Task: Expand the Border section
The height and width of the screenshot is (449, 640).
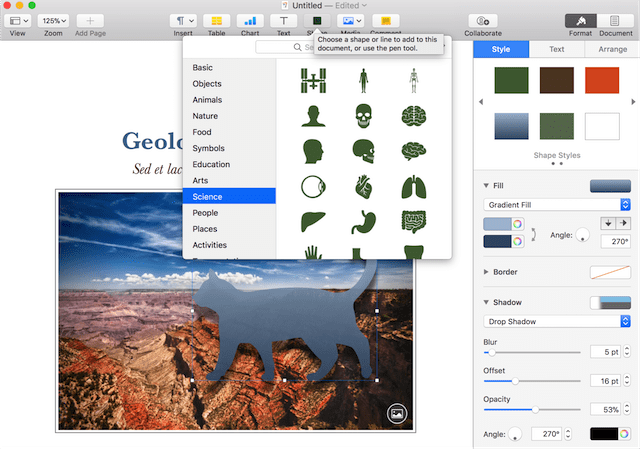Action: [x=487, y=271]
